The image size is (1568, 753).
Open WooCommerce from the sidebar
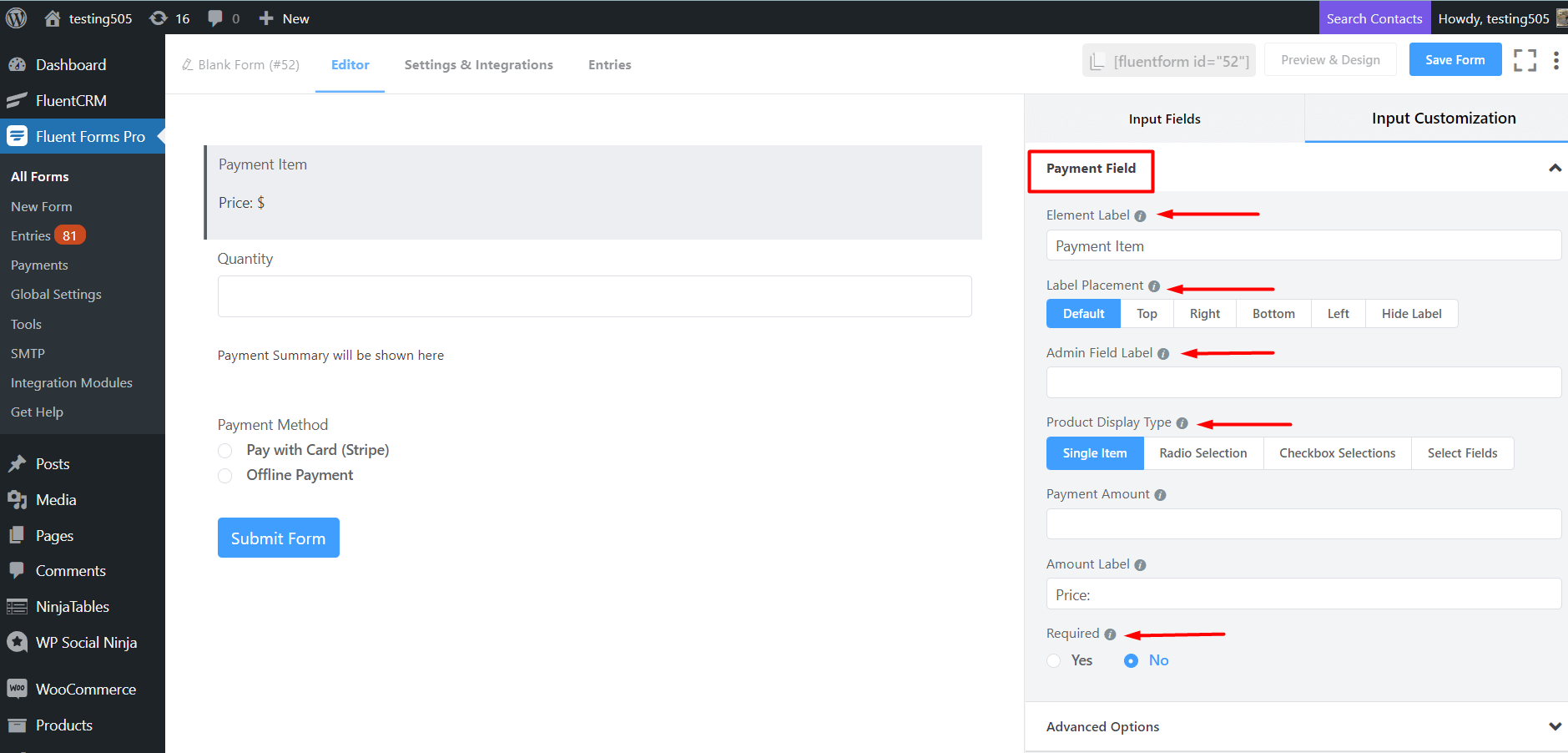85,689
